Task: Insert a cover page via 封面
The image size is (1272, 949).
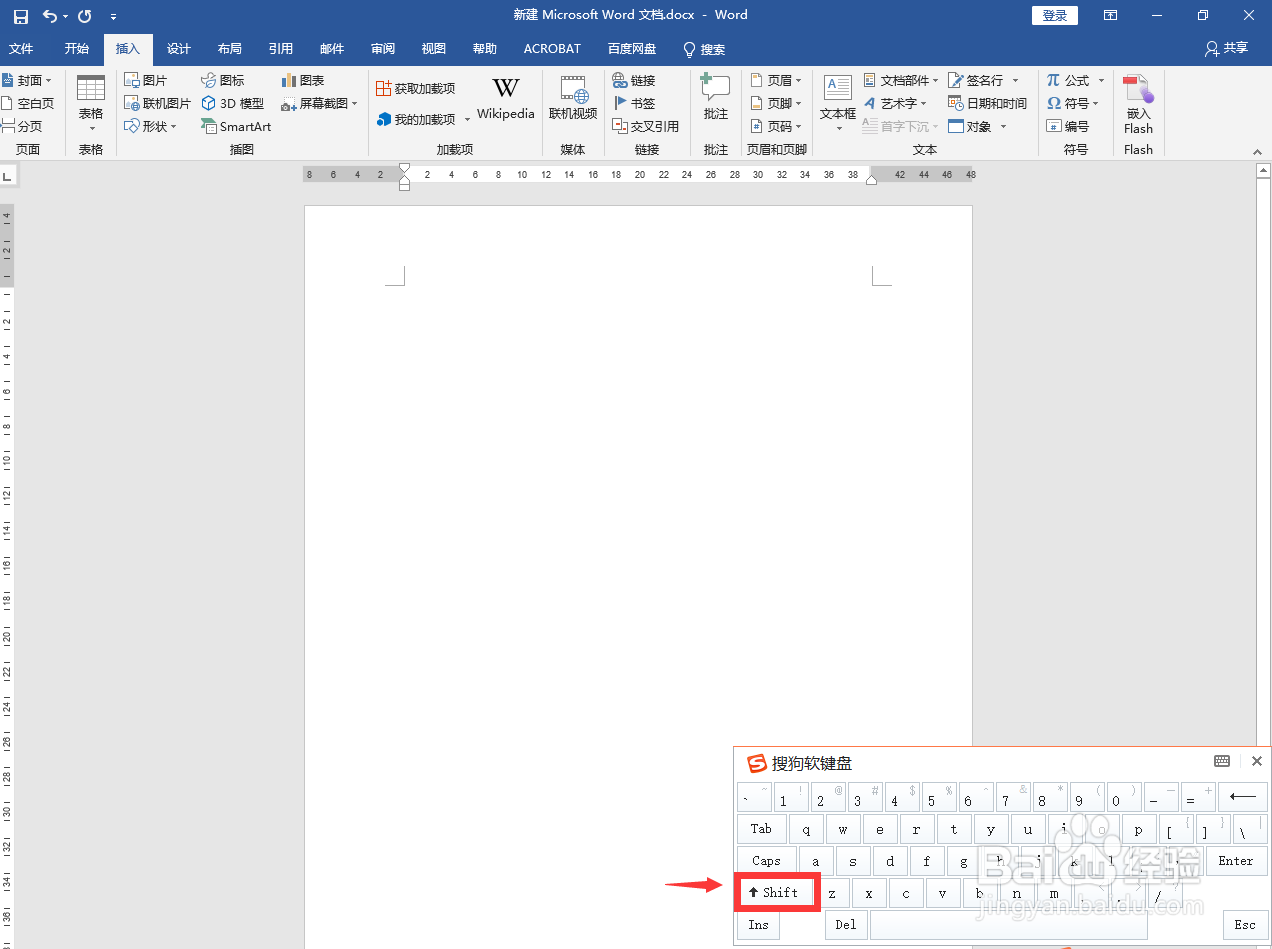Action: (27, 80)
